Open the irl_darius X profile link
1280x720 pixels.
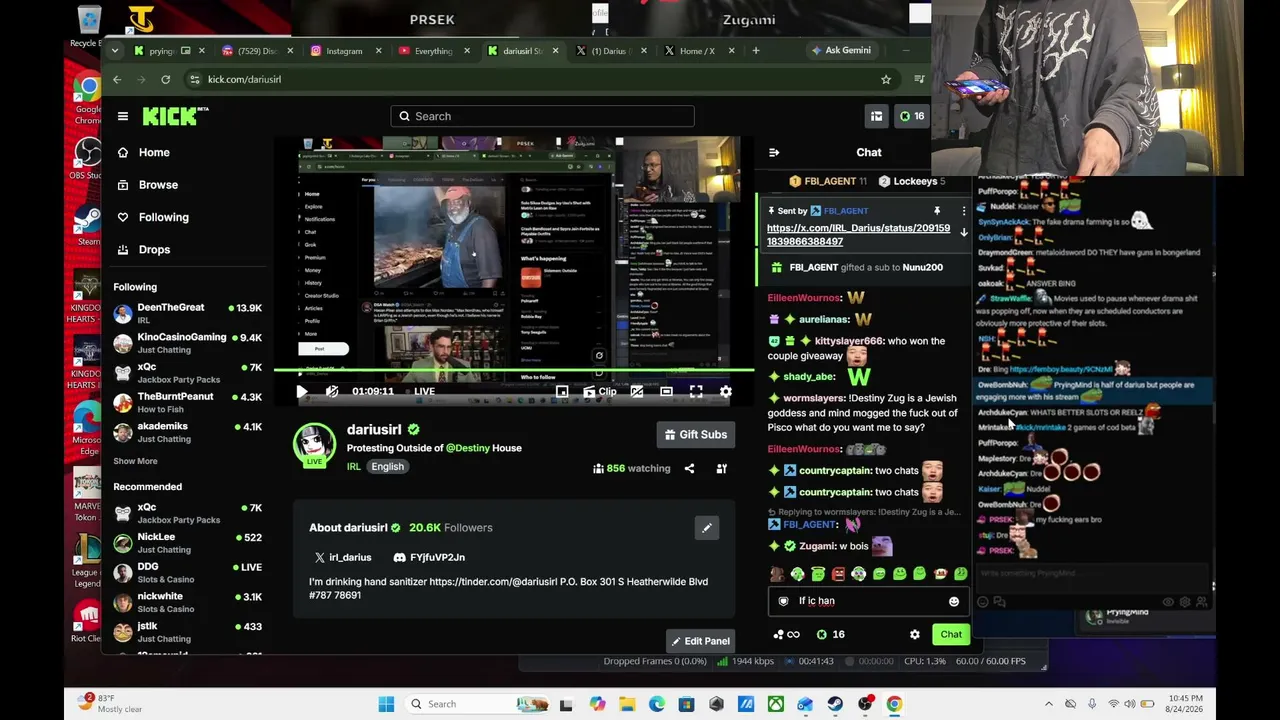(x=343, y=557)
